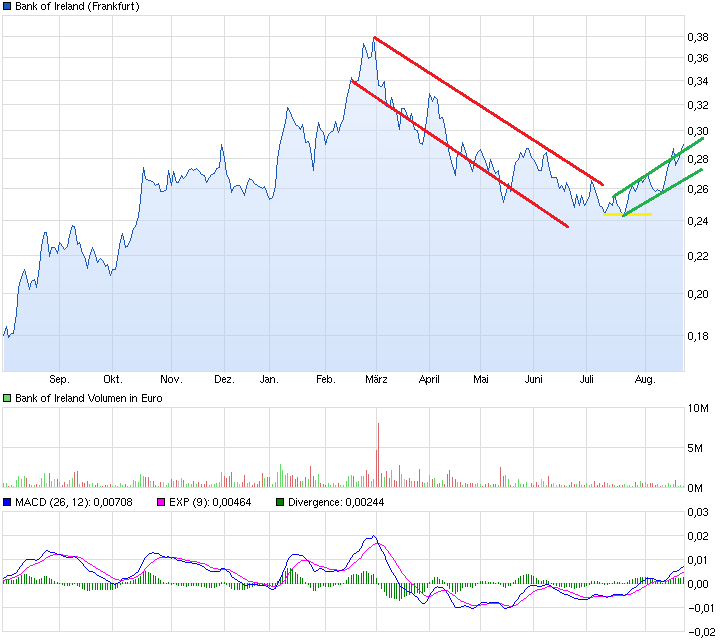Click the 'Juli' month axis label
Image resolution: width=726 pixels, height=640 pixels.
click(587, 380)
